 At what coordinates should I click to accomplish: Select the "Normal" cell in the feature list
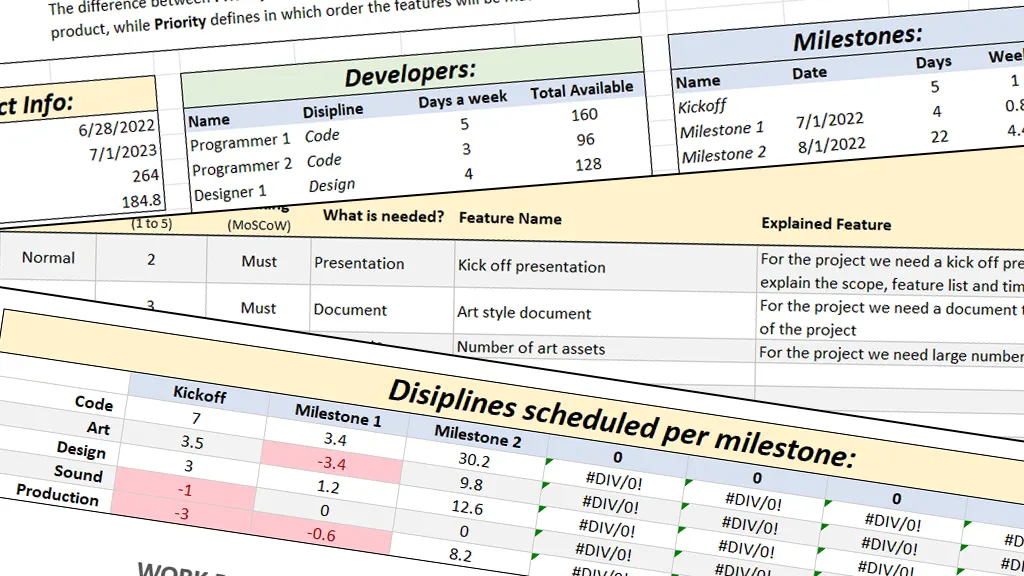pyautogui.click(x=48, y=257)
